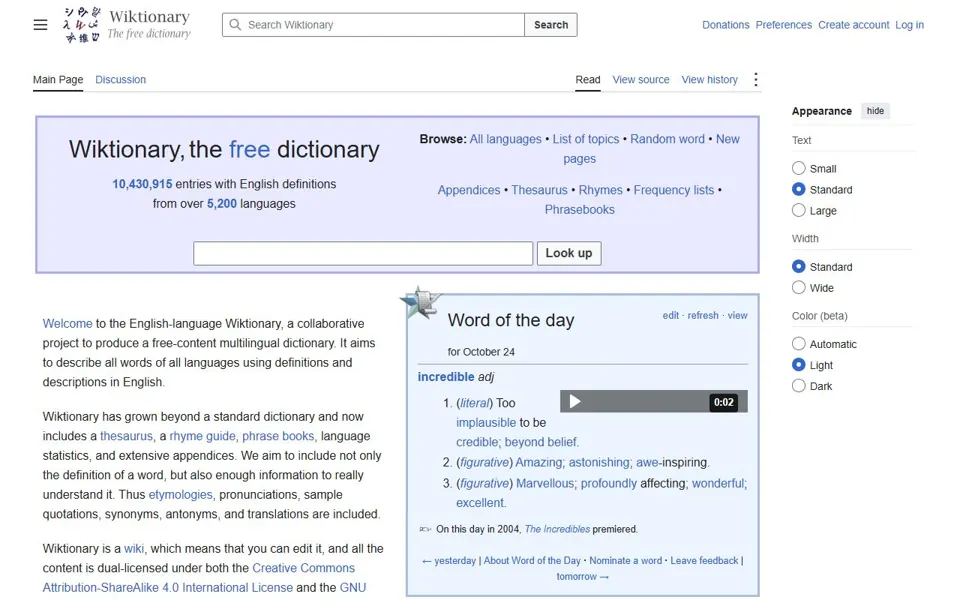Open the three-dot more options menu
The image size is (960, 600).
pos(756,80)
